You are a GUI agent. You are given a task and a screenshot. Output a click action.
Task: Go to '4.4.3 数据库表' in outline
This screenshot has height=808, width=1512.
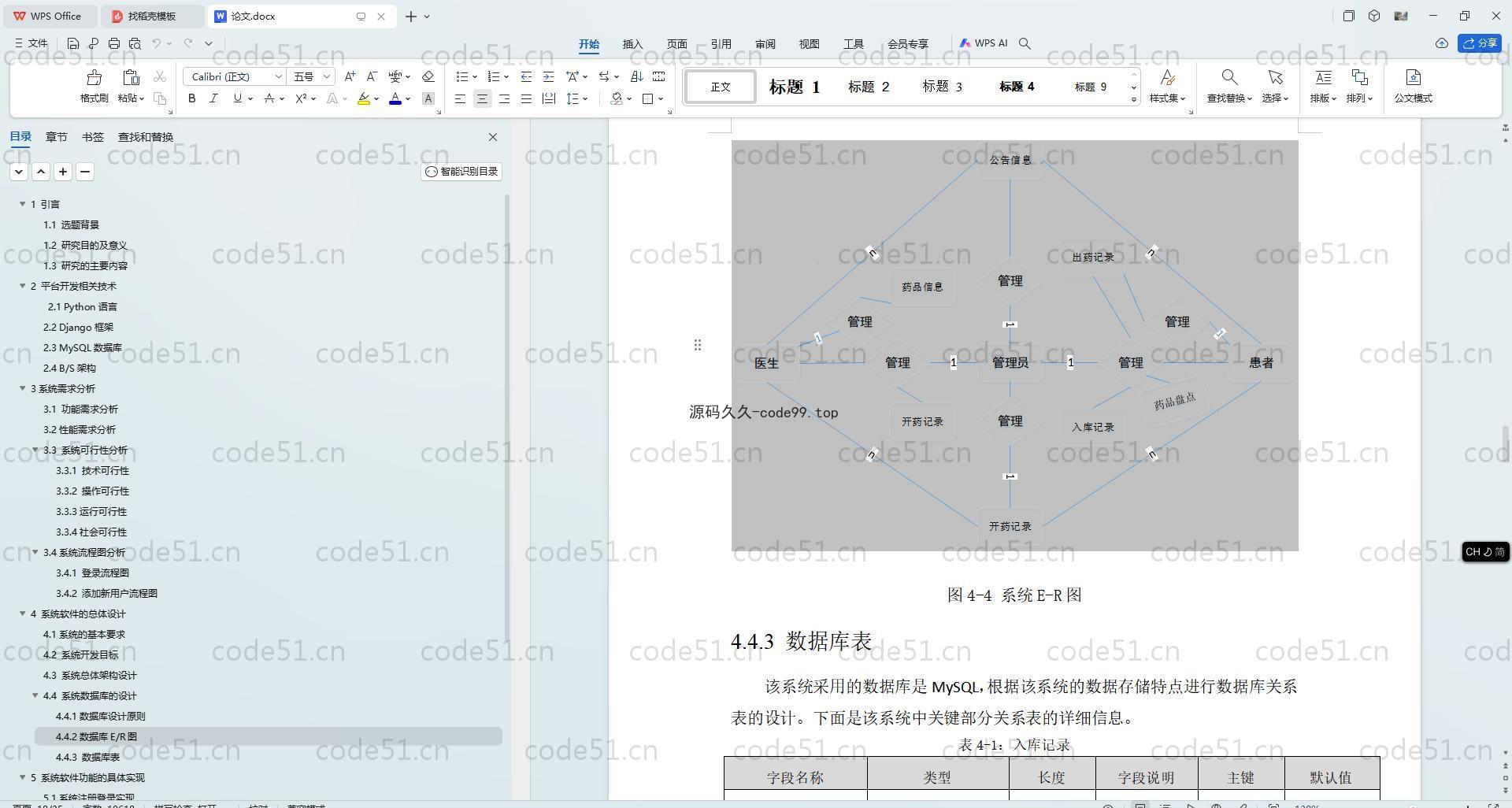point(88,757)
